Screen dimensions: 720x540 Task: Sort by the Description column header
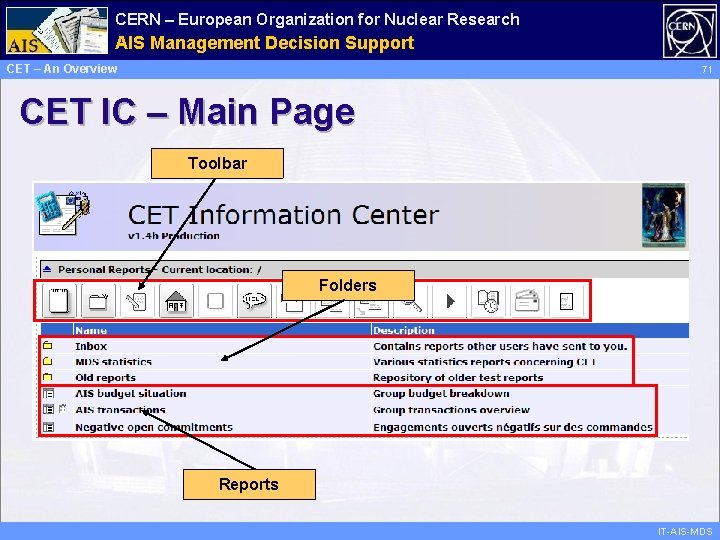pyautogui.click(x=404, y=330)
